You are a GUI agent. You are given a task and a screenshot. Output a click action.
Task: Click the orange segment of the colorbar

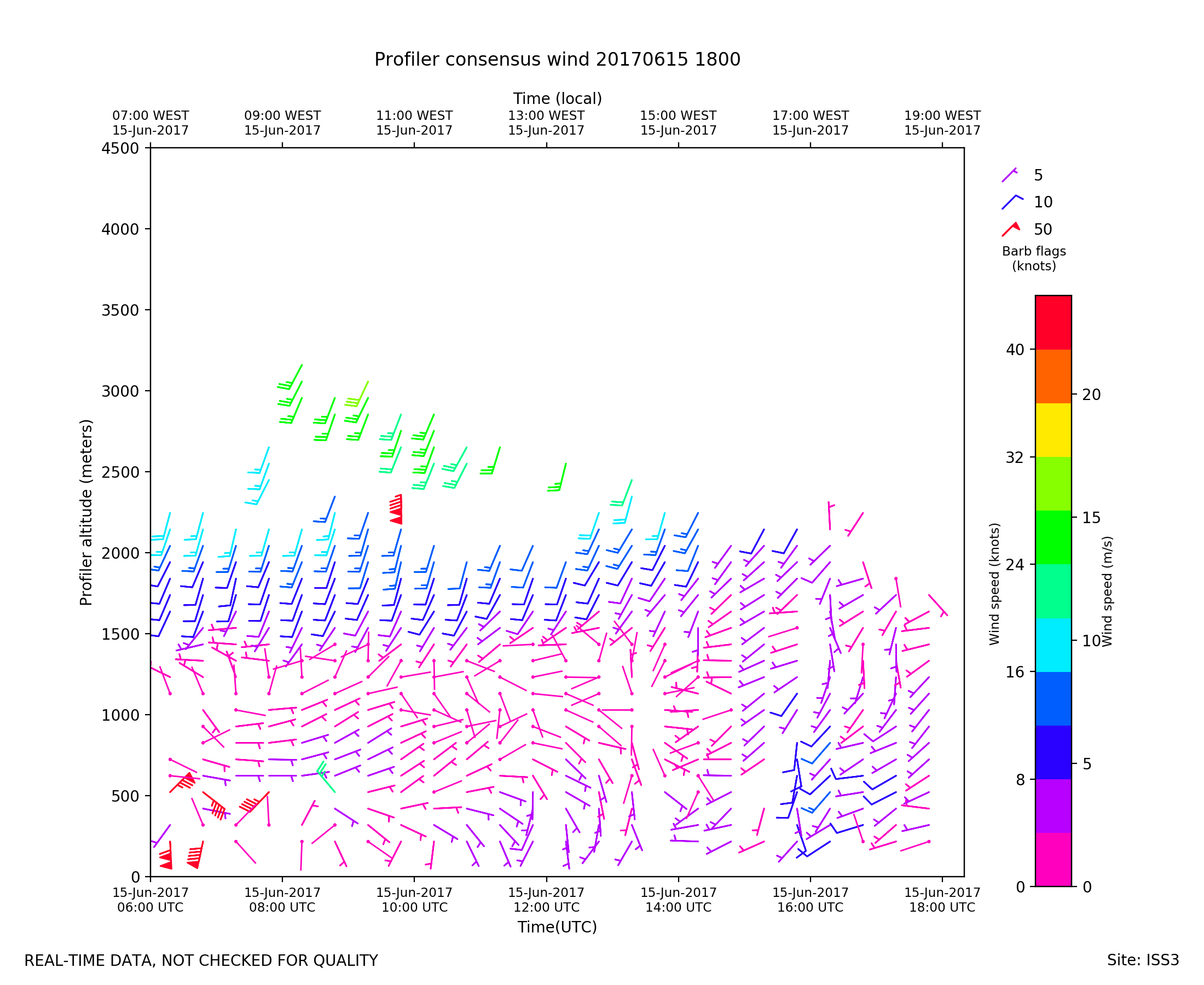coord(1053,376)
